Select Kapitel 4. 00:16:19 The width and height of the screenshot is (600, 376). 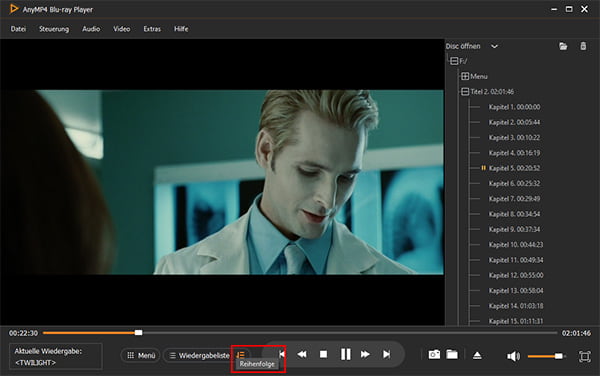point(514,153)
